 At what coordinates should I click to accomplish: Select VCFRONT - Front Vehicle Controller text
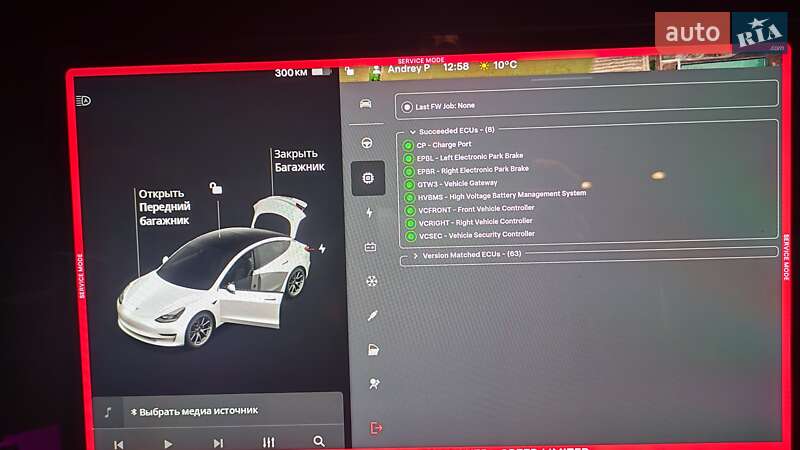tap(477, 209)
